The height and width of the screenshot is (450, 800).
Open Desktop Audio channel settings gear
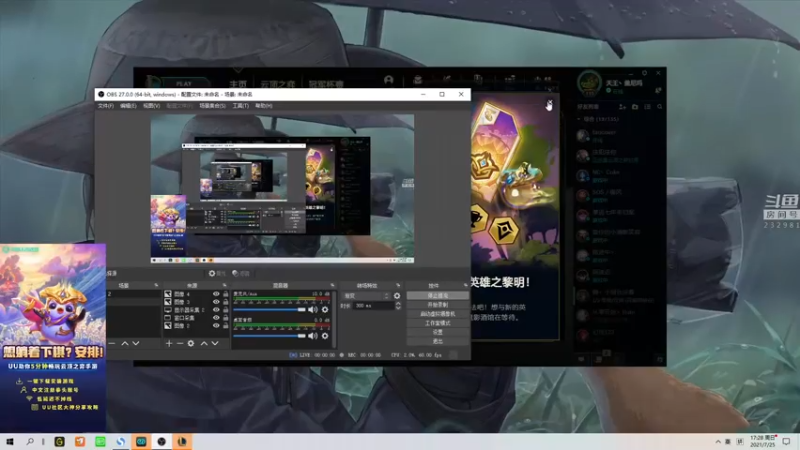(x=325, y=336)
